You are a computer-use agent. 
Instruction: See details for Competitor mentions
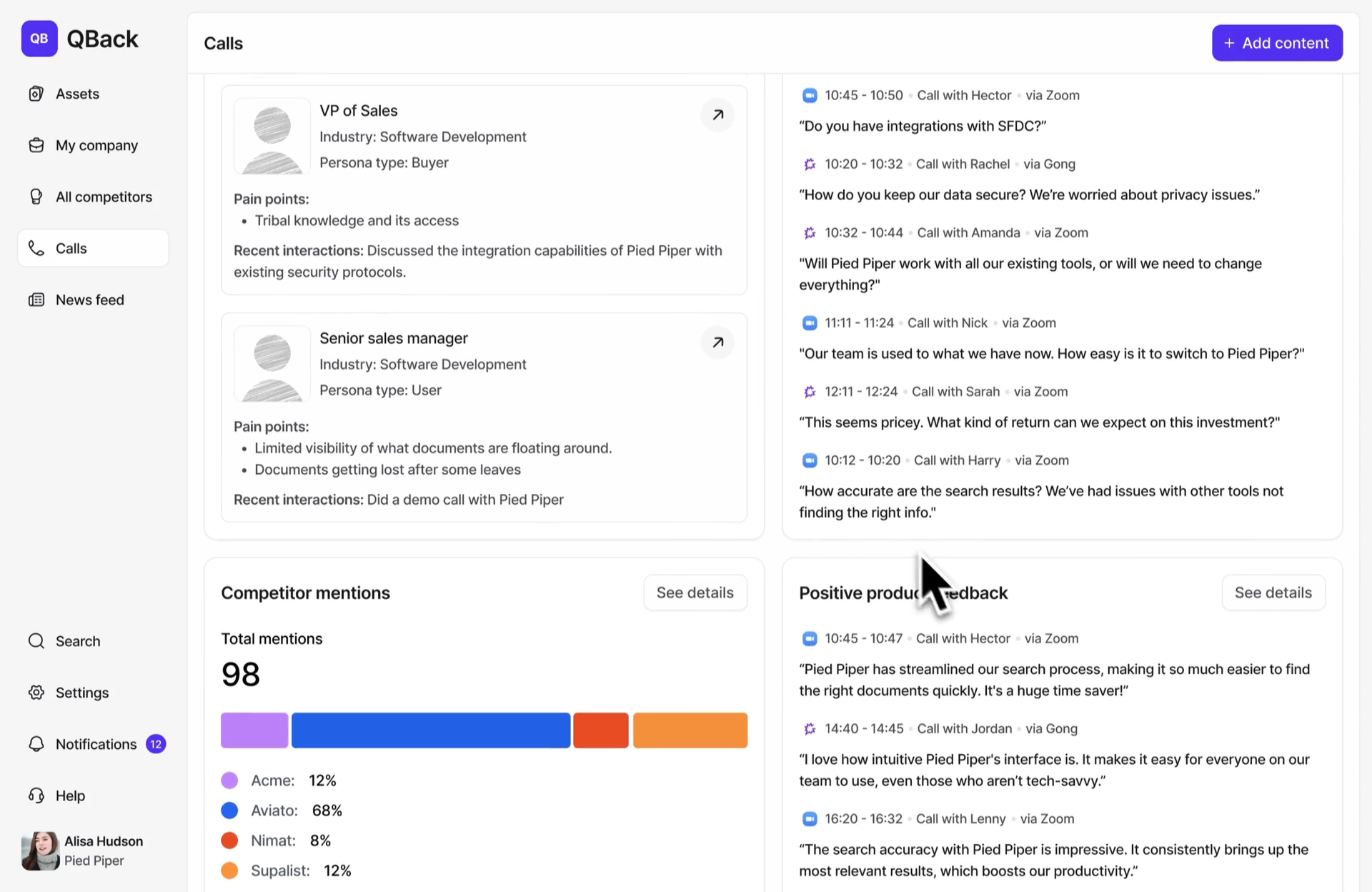(695, 593)
